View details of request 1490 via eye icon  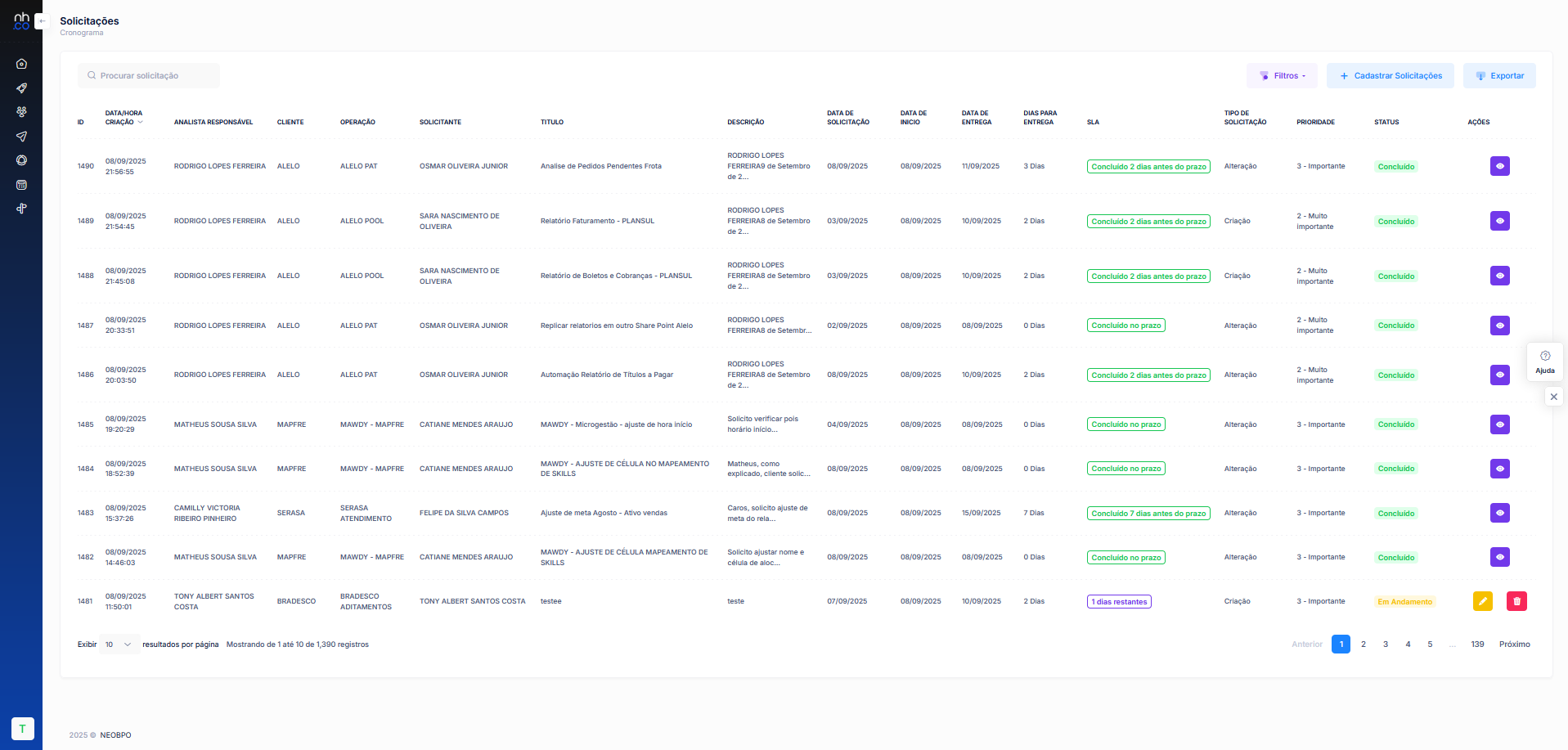1499,166
